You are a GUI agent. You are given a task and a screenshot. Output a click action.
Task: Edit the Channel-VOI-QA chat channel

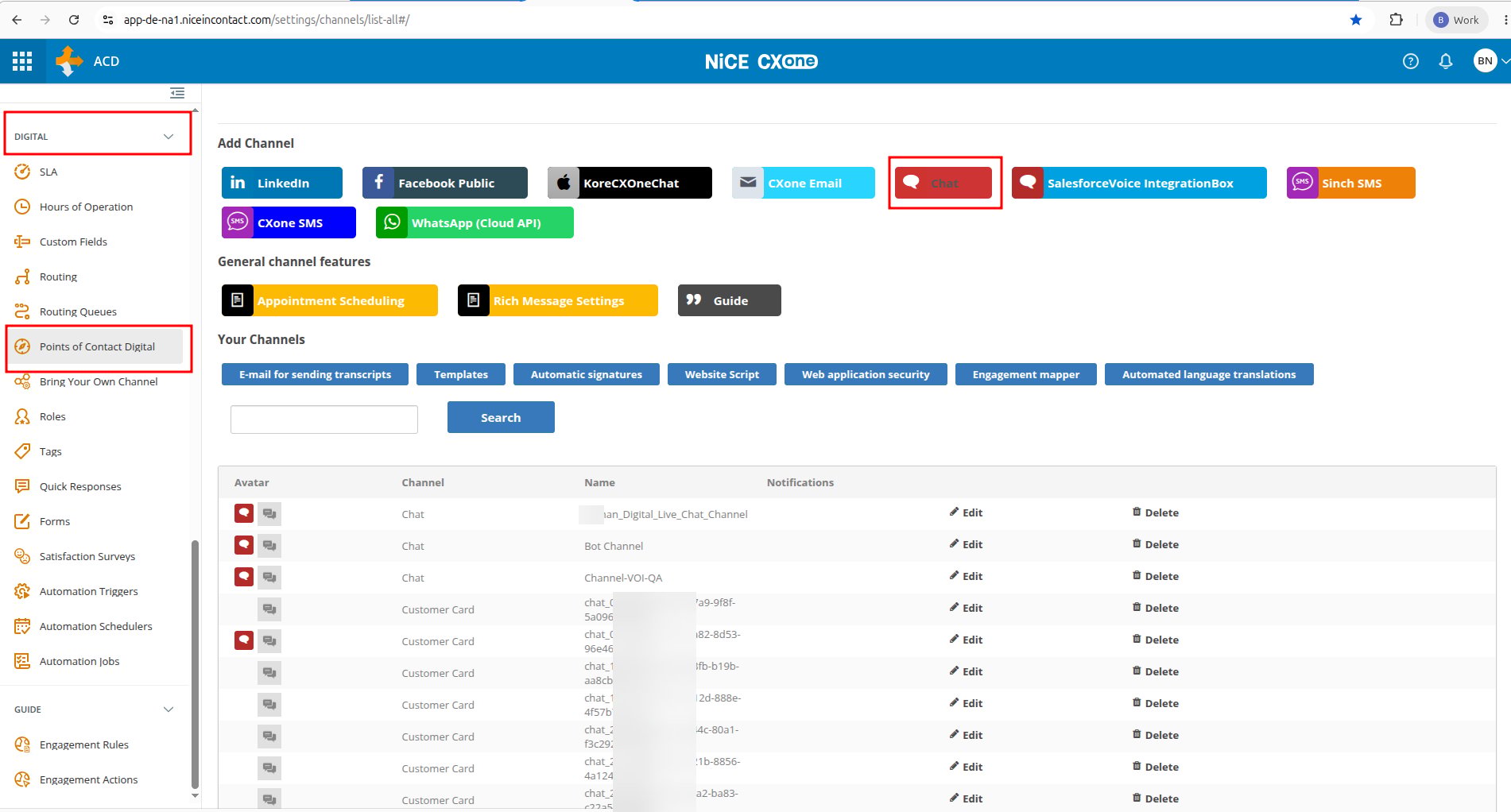tap(966, 576)
